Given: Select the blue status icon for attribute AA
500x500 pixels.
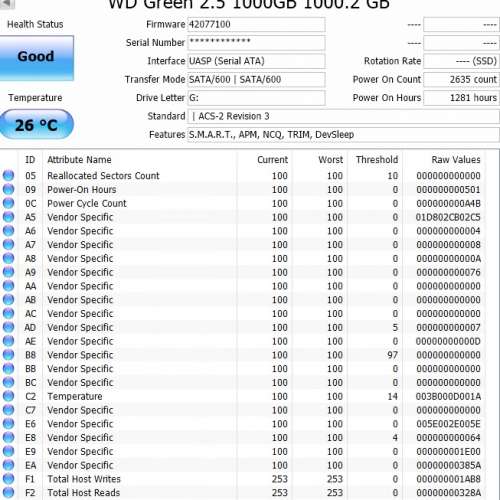Looking at the screenshot, I should click(x=8, y=286).
